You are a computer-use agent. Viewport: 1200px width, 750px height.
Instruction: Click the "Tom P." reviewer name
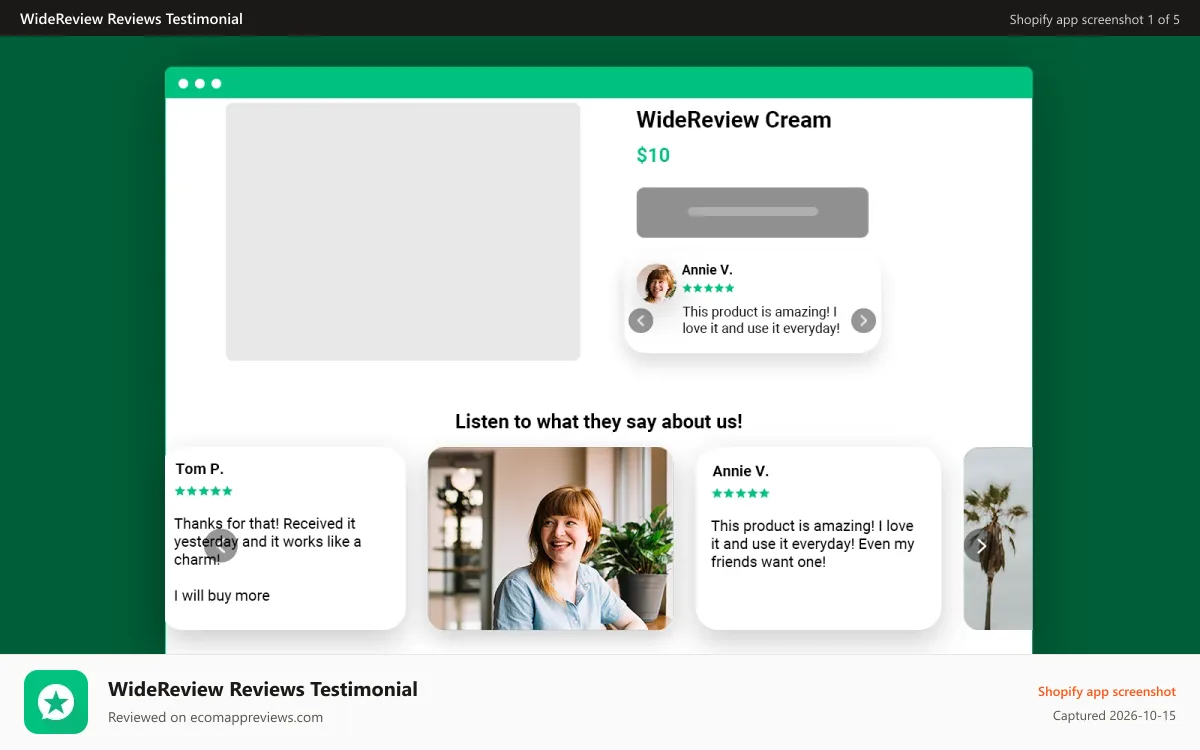pos(200,469)
